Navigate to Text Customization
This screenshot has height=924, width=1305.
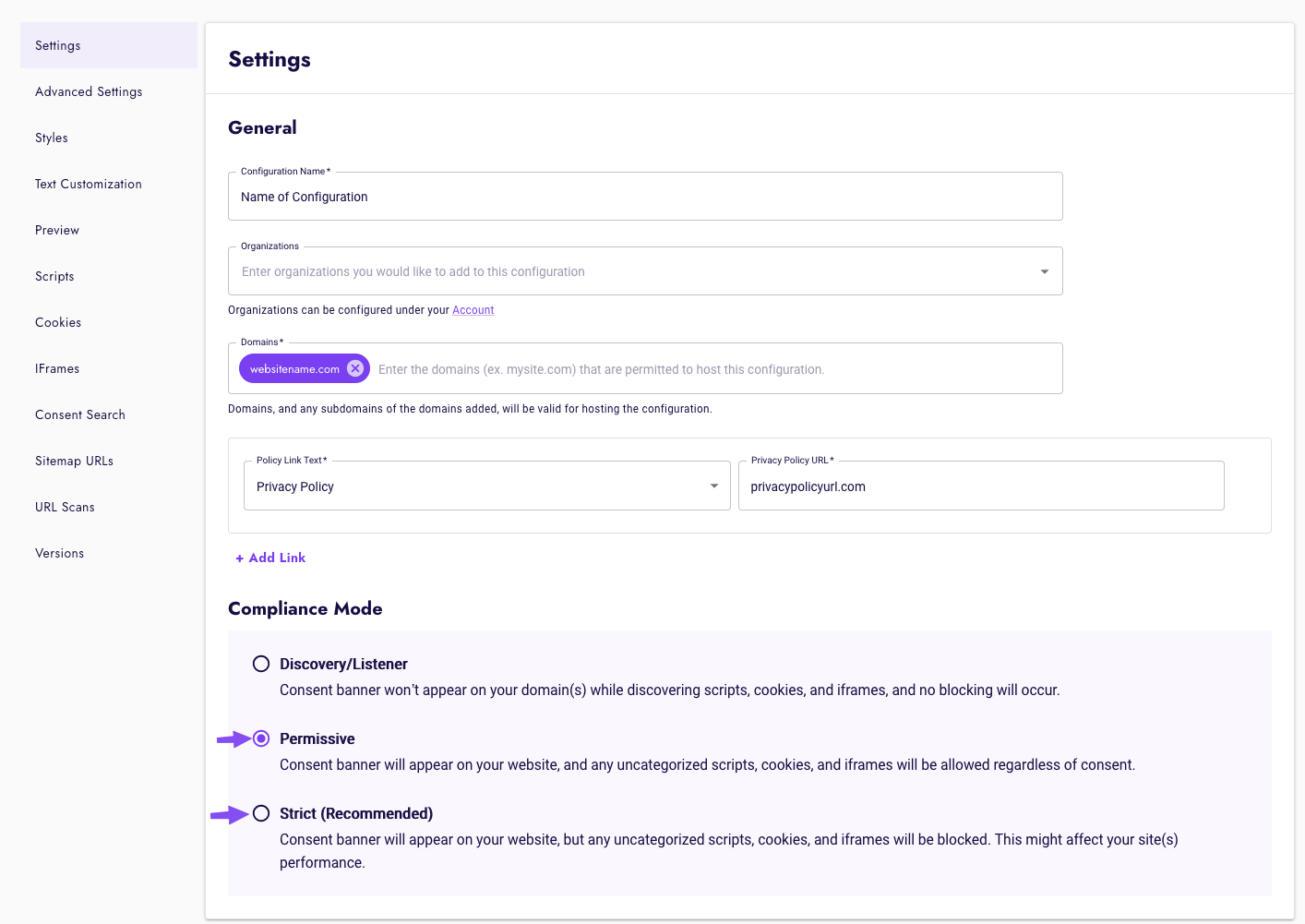click(x=88, y=184)
